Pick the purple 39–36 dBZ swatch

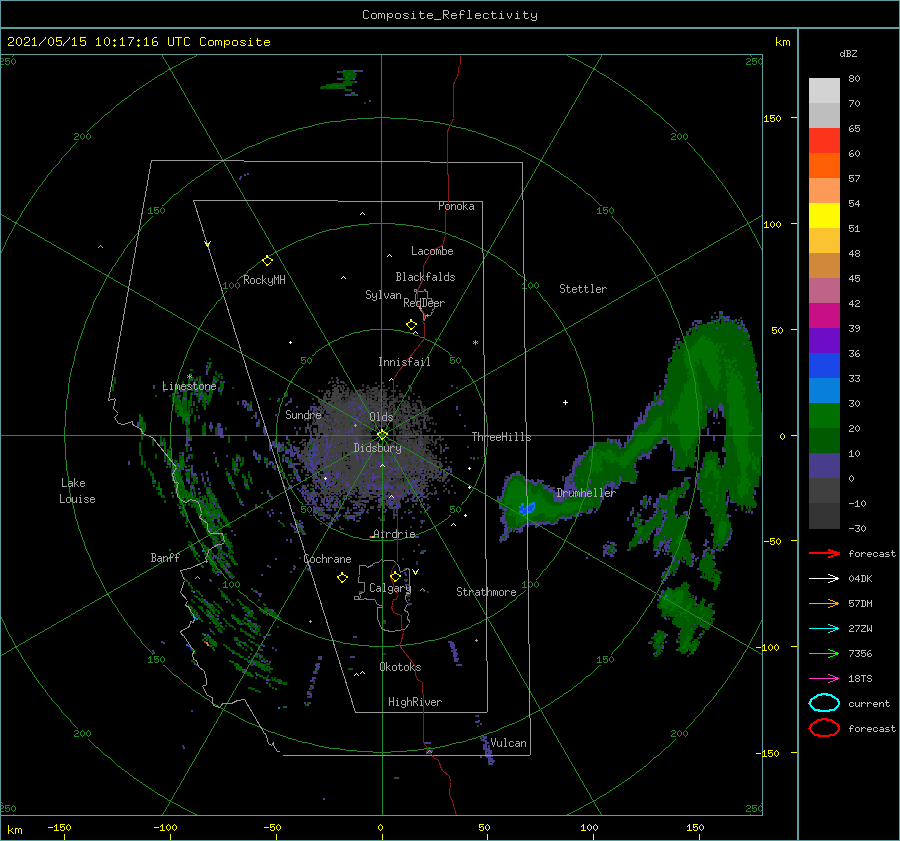824,341
